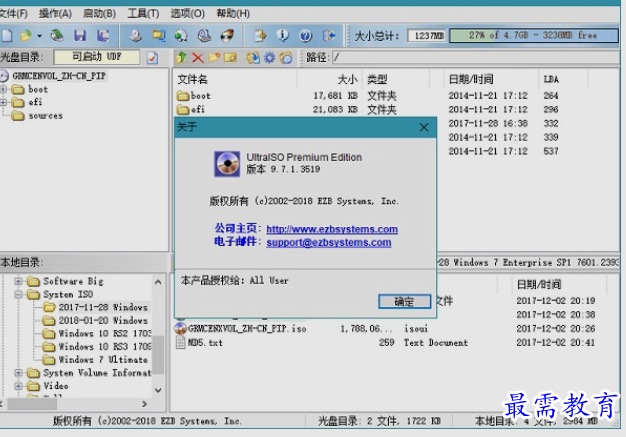Click the blue question-mark Help icon

(306, 36)
